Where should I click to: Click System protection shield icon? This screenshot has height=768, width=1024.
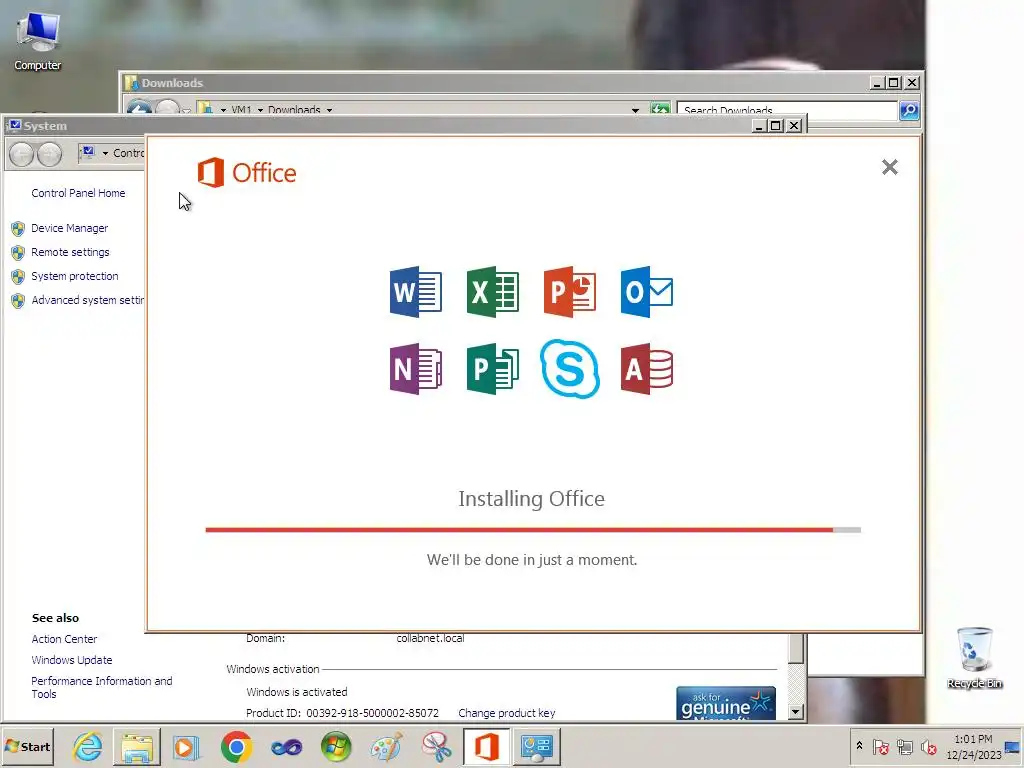coord(18,277)
